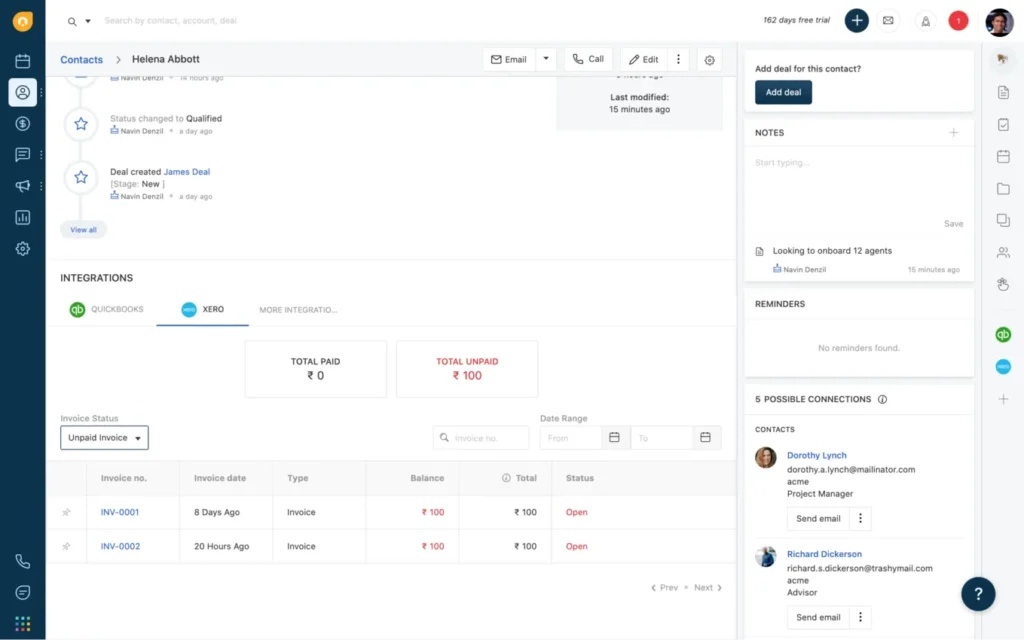Pin invoice INV-0002 row
The image size is (1024, 640).
pyautogui.click(x=67, y=546)
